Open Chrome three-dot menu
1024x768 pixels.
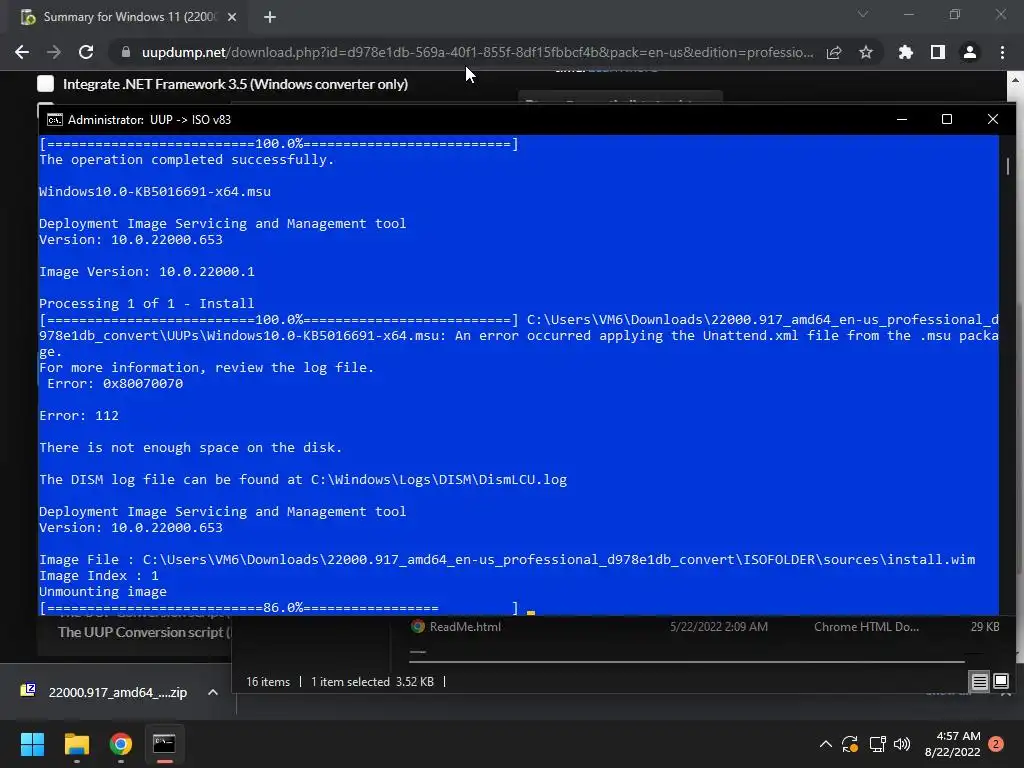tap(1002, 52)
